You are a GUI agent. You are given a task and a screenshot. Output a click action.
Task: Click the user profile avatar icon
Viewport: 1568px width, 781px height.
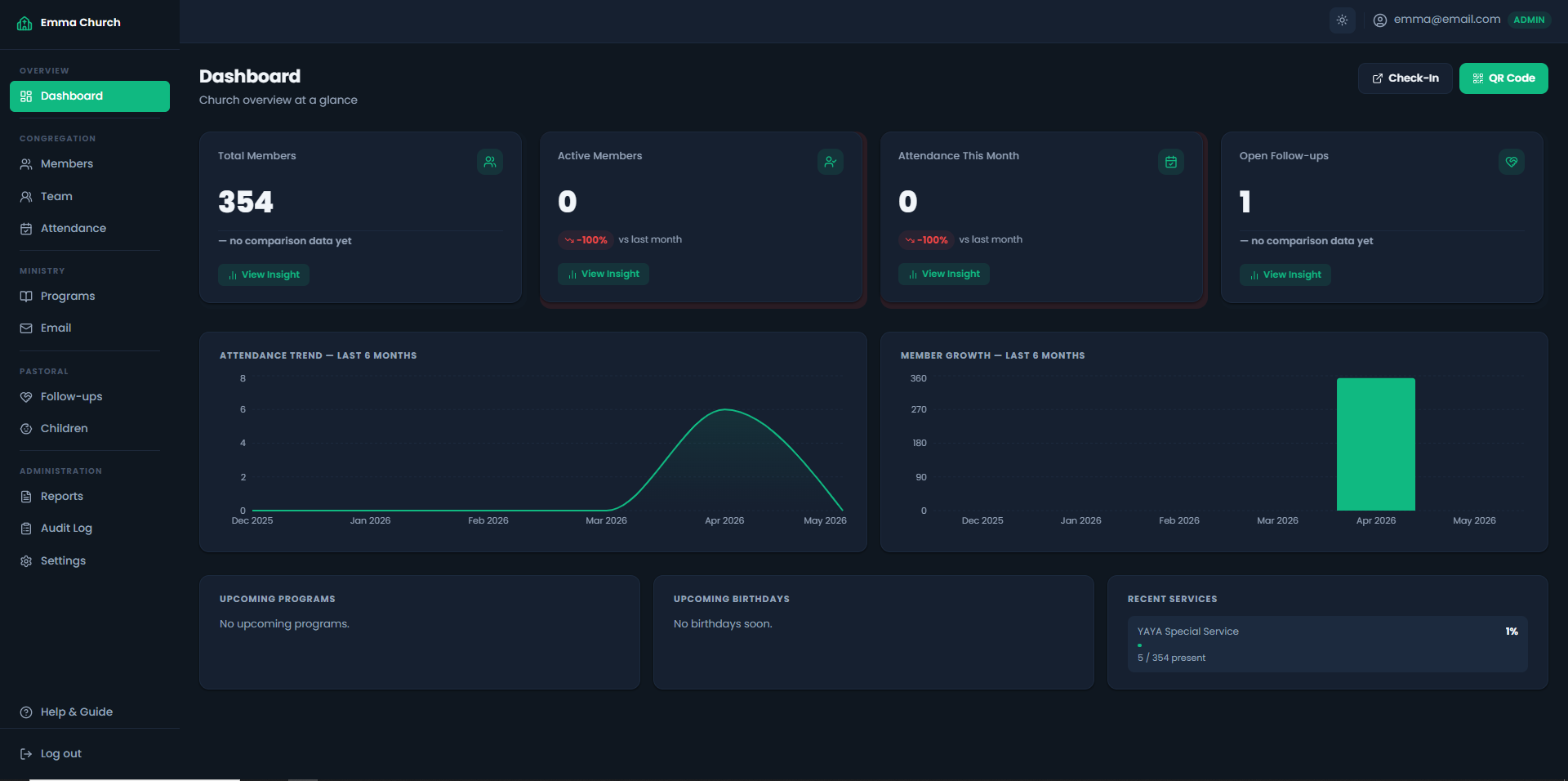point(1380,20)
